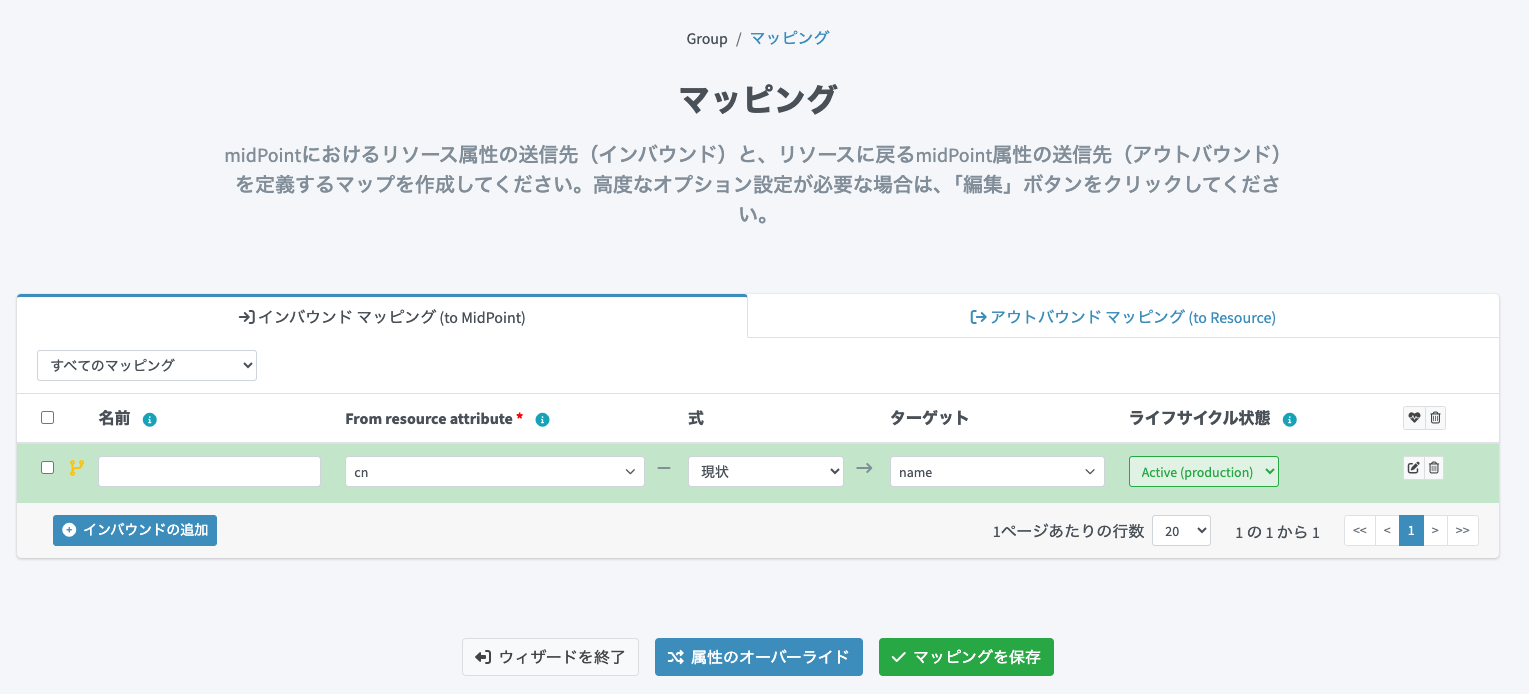Click the 1 の 1 から 1 count text

[1277, 533]
